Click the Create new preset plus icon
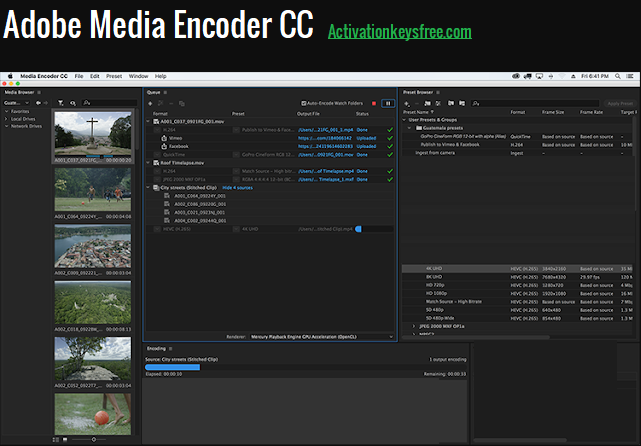Viewport: 641px width, 446px height. [407, 103]
